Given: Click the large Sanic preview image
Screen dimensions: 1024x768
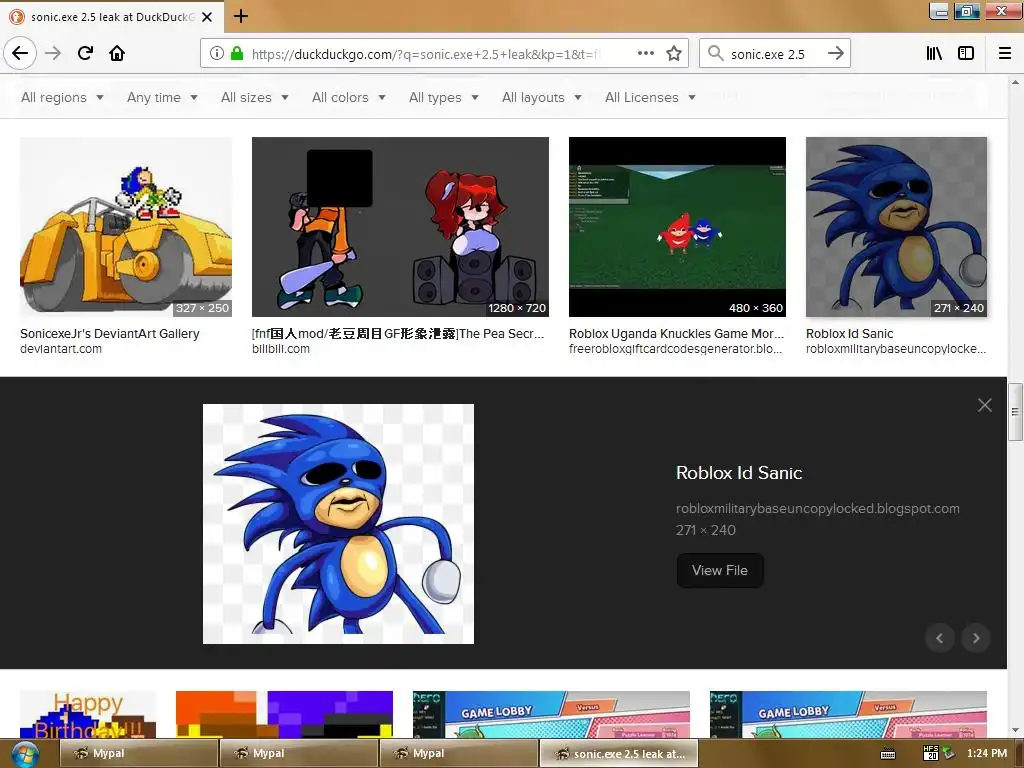Looking at the screenshot, I should pos(338,524).
